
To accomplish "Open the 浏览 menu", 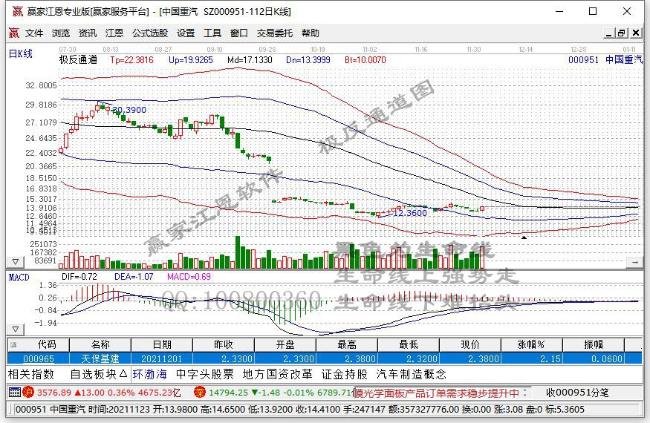I will (61, 33).
